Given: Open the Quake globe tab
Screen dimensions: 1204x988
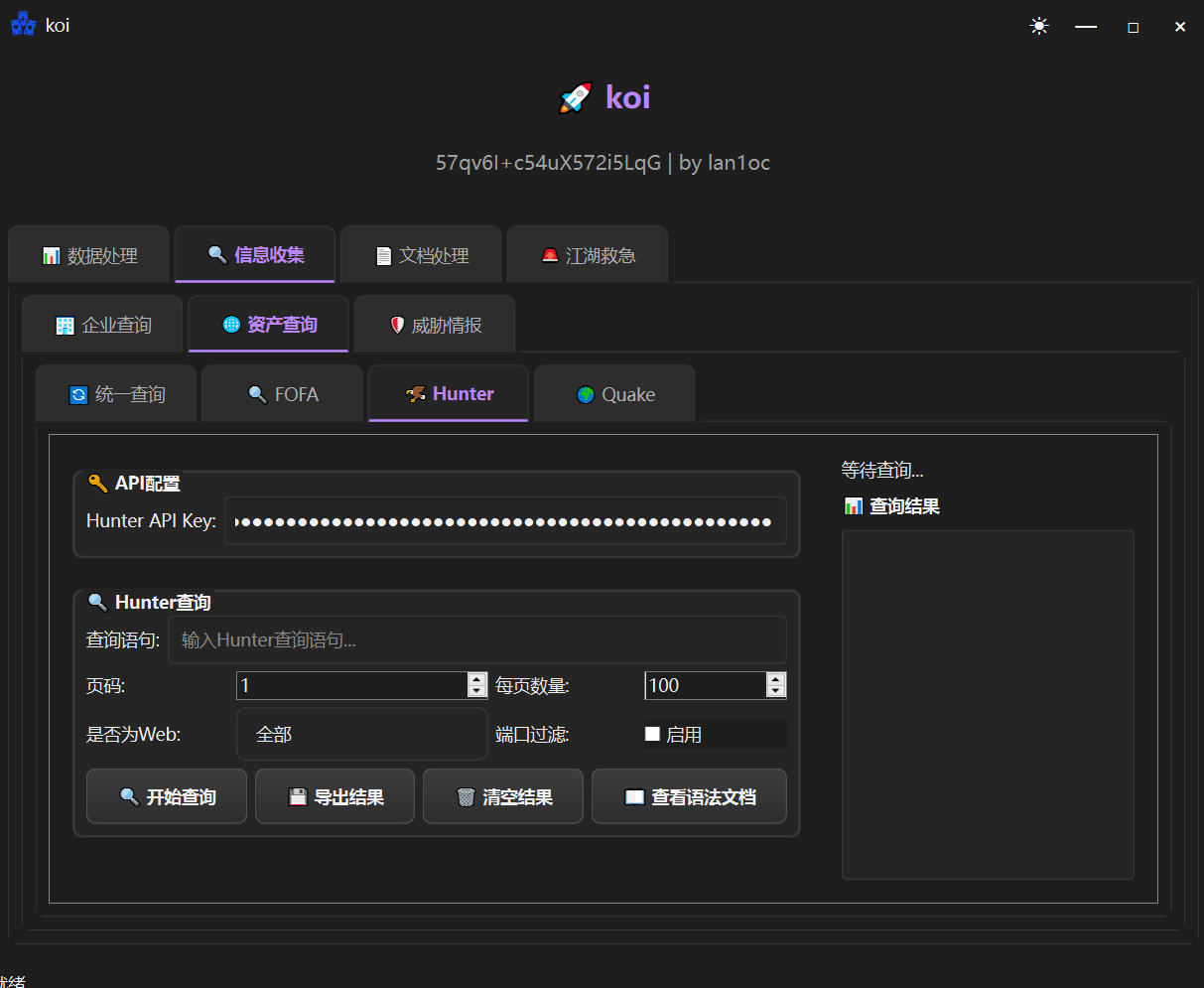Looking at the screenshot, I should 615,394.
